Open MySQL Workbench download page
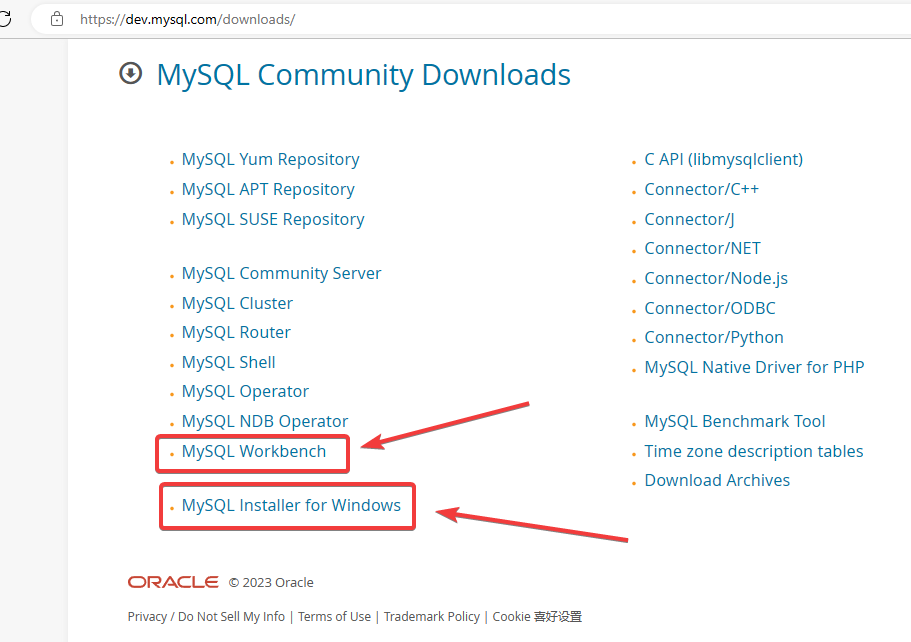The image size is (911, 642). tap(254, 451)
